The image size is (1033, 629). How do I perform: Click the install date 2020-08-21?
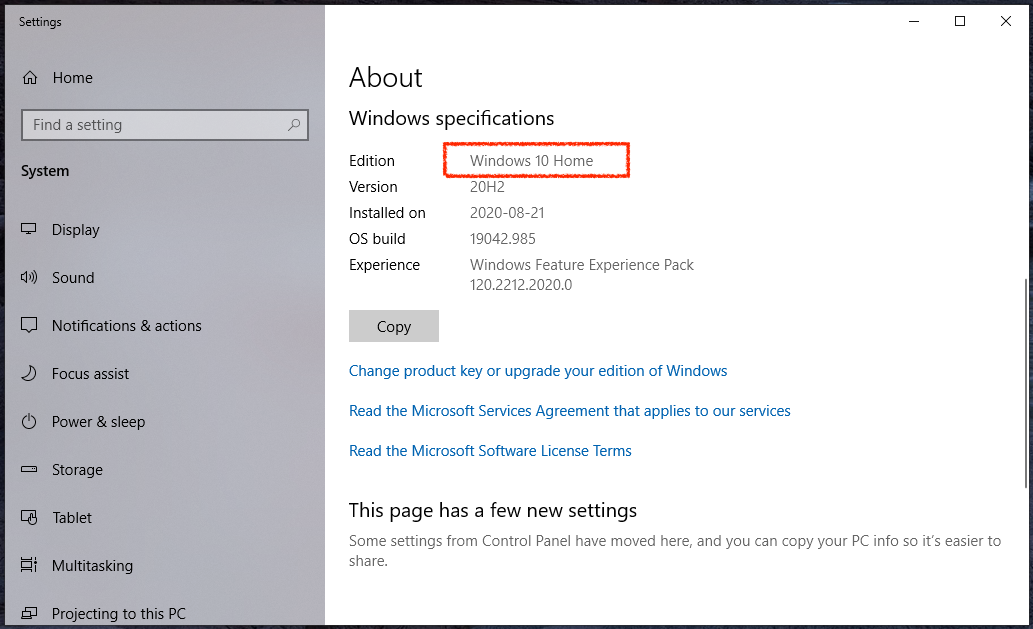point(507,213)
